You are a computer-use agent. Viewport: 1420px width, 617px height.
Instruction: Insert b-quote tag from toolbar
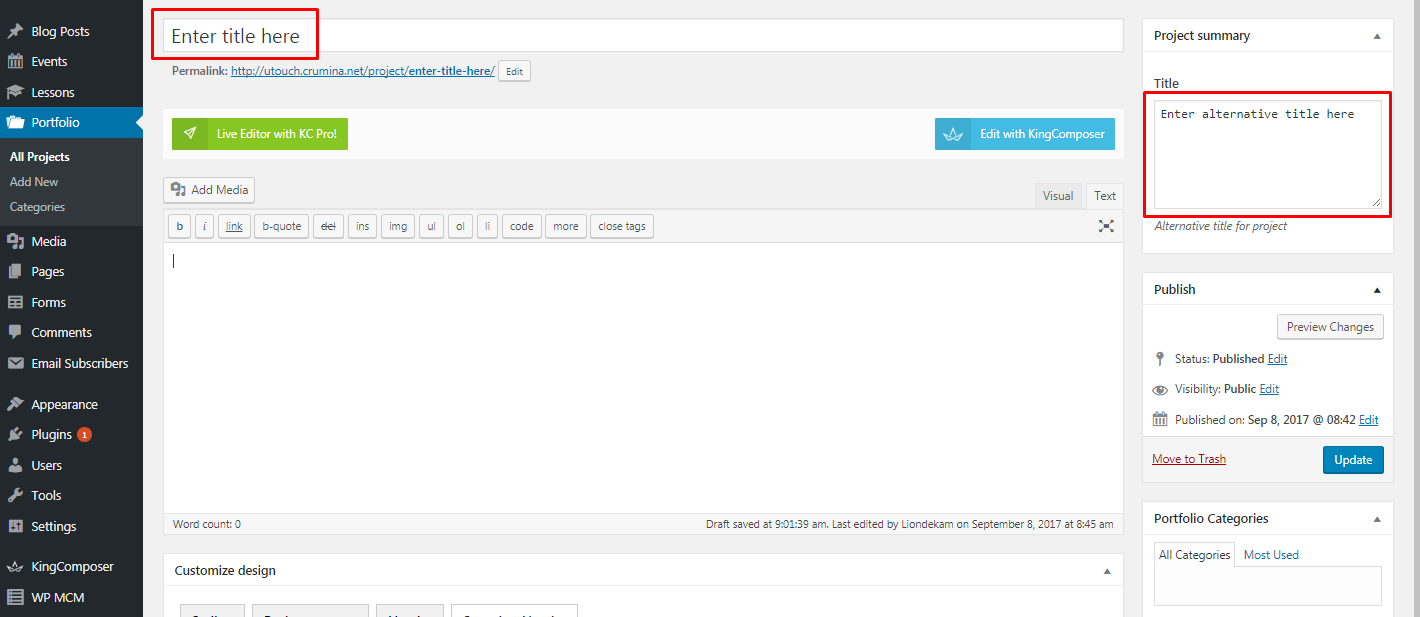coord(281,226)
